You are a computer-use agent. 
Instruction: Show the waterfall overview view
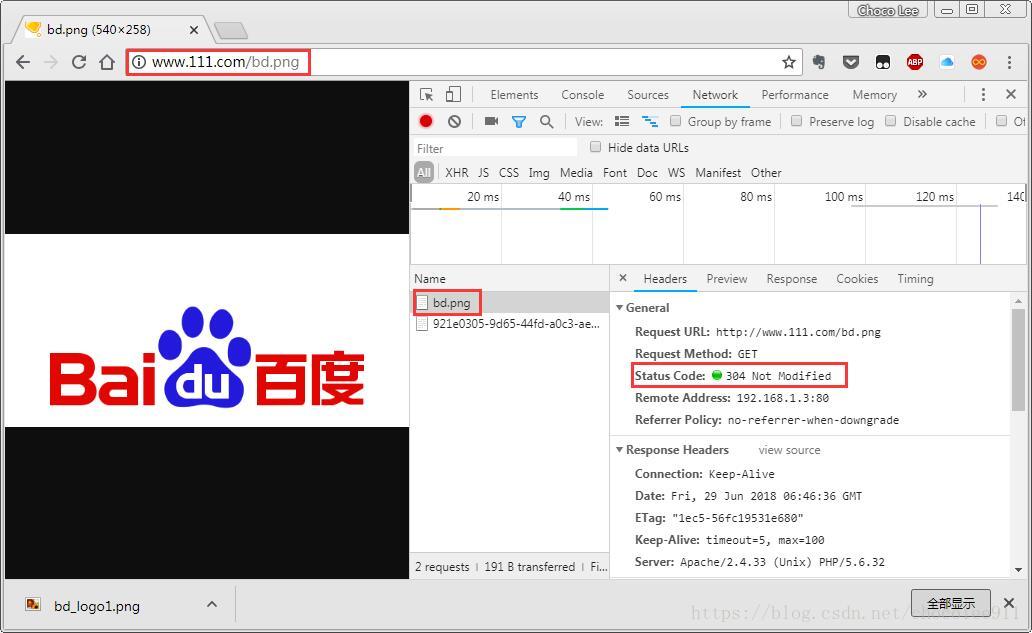650,121
